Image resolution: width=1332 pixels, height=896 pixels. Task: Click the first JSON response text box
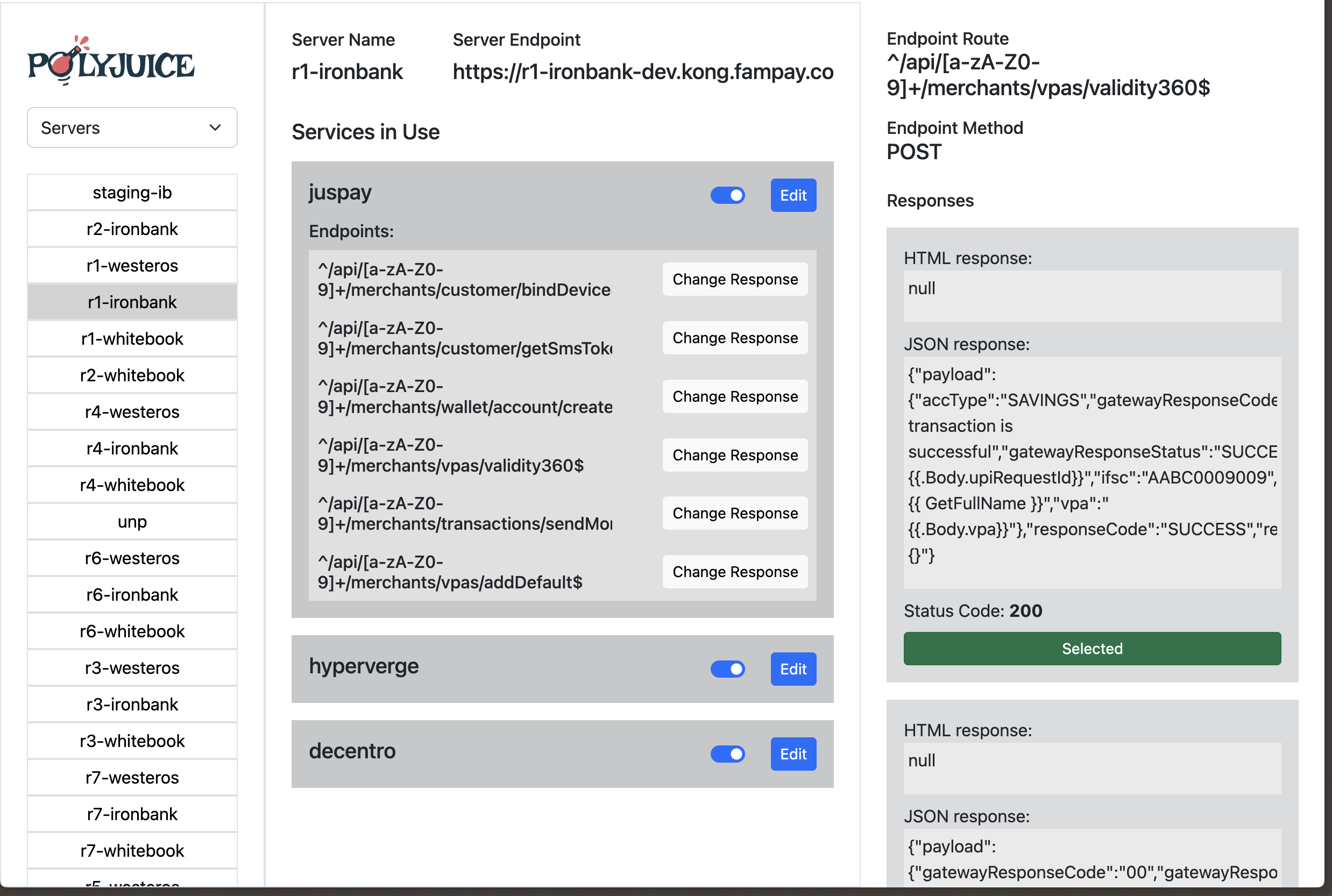tap(1092, 473)
